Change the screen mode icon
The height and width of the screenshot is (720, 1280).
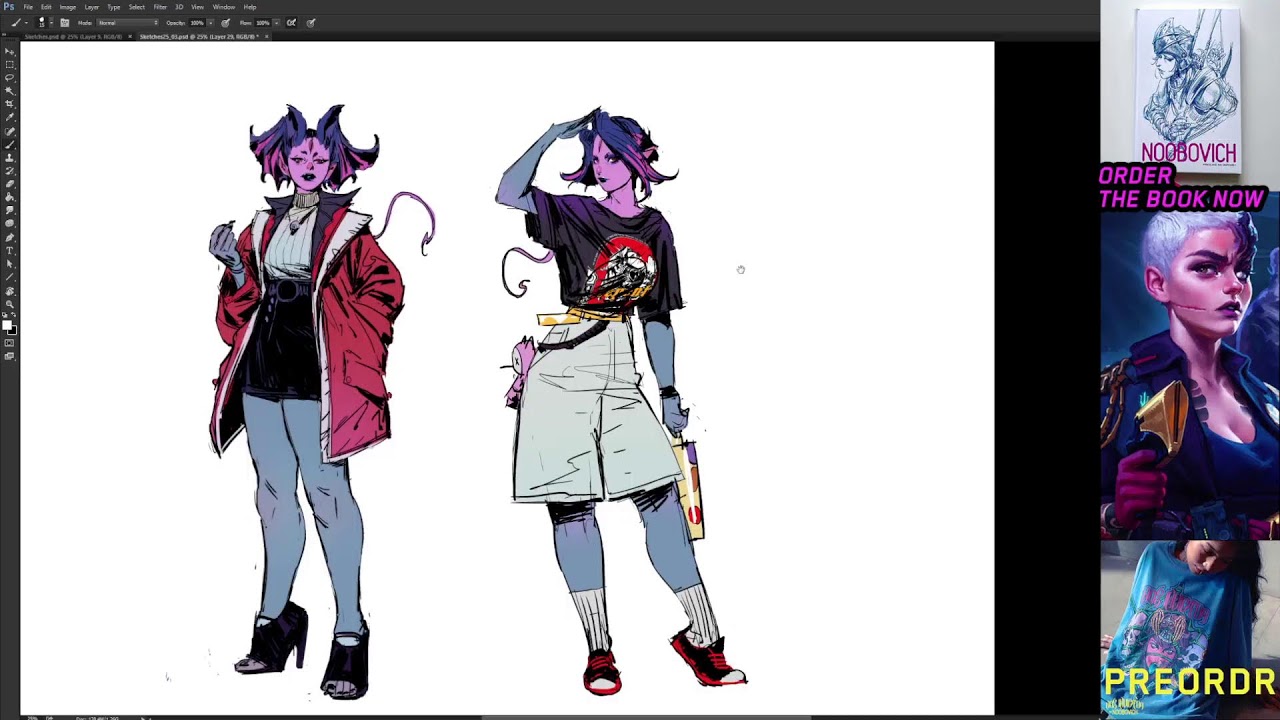click(x=10, y=355)
